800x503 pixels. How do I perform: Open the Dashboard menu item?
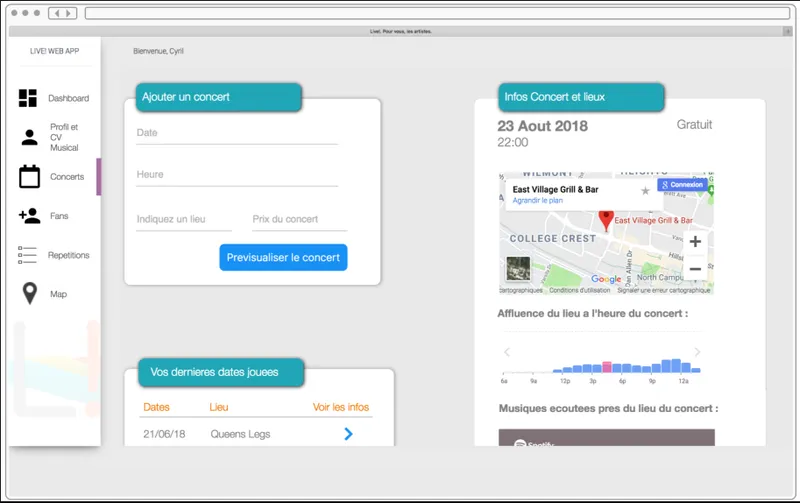pyautogui.click(x=68, y=98)
